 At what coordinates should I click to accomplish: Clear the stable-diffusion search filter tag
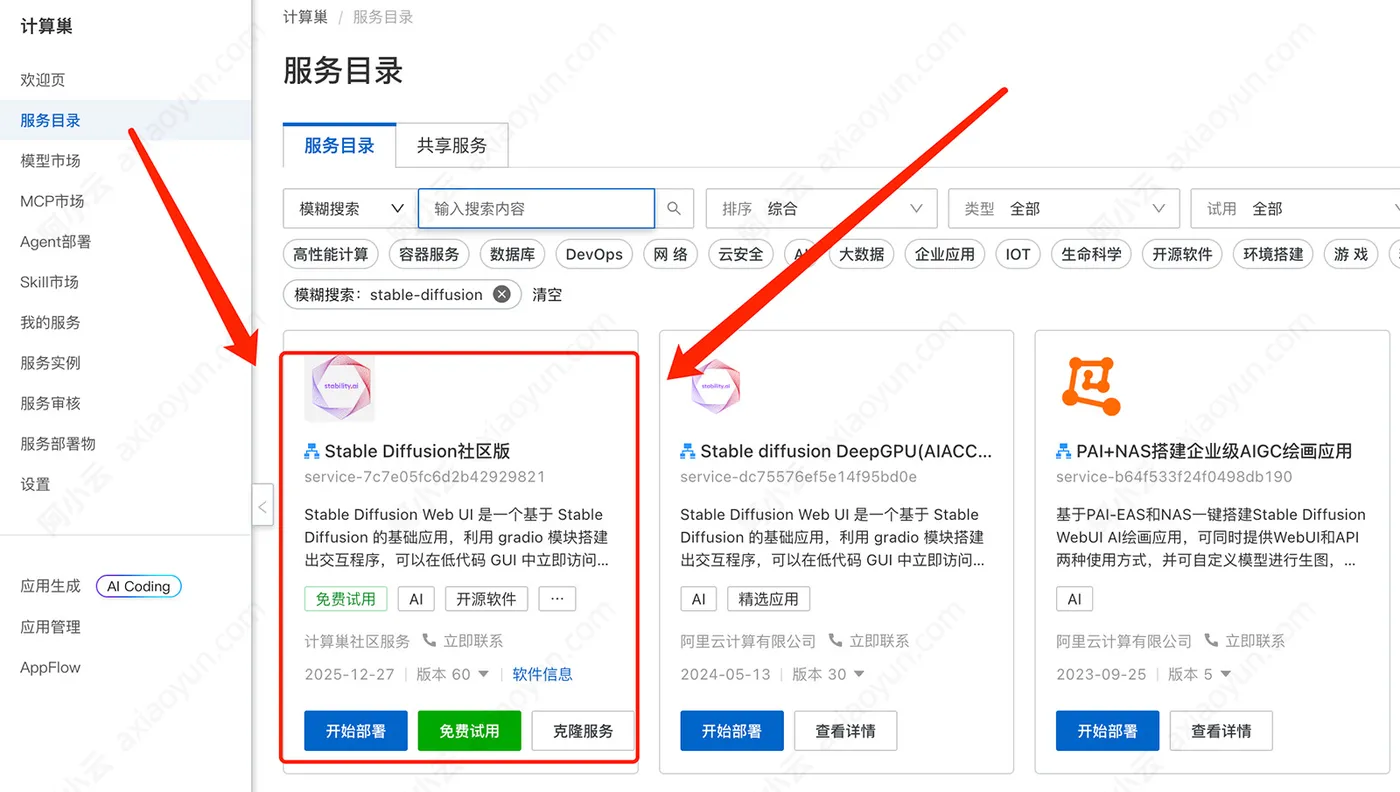502,295
